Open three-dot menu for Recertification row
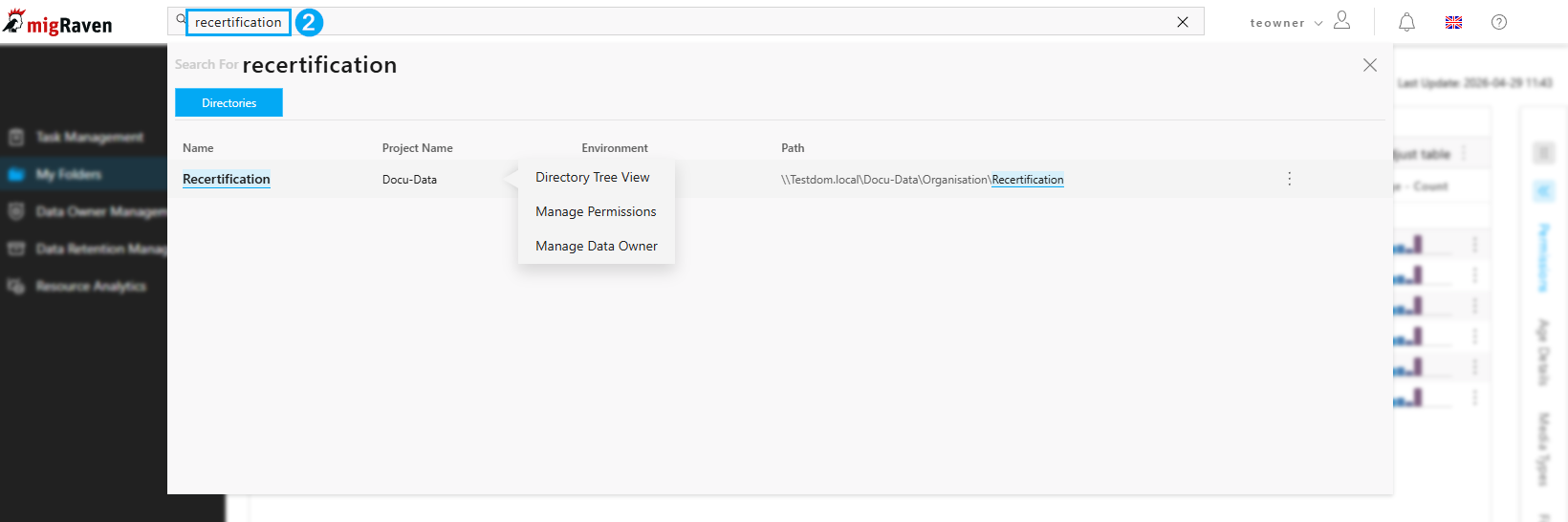Image resolution: width=1568 pixels, height=522 pixels. click(x=1289, y=179)
